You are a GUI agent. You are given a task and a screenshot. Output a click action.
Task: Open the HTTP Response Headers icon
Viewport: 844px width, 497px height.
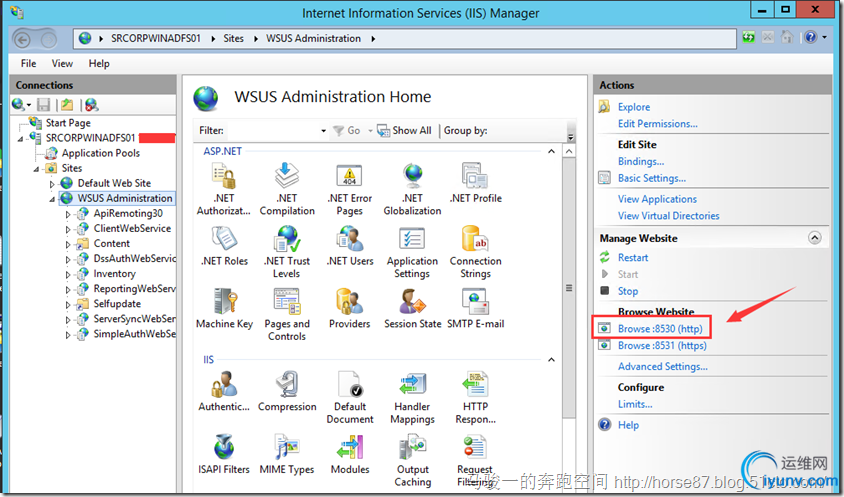475,384
